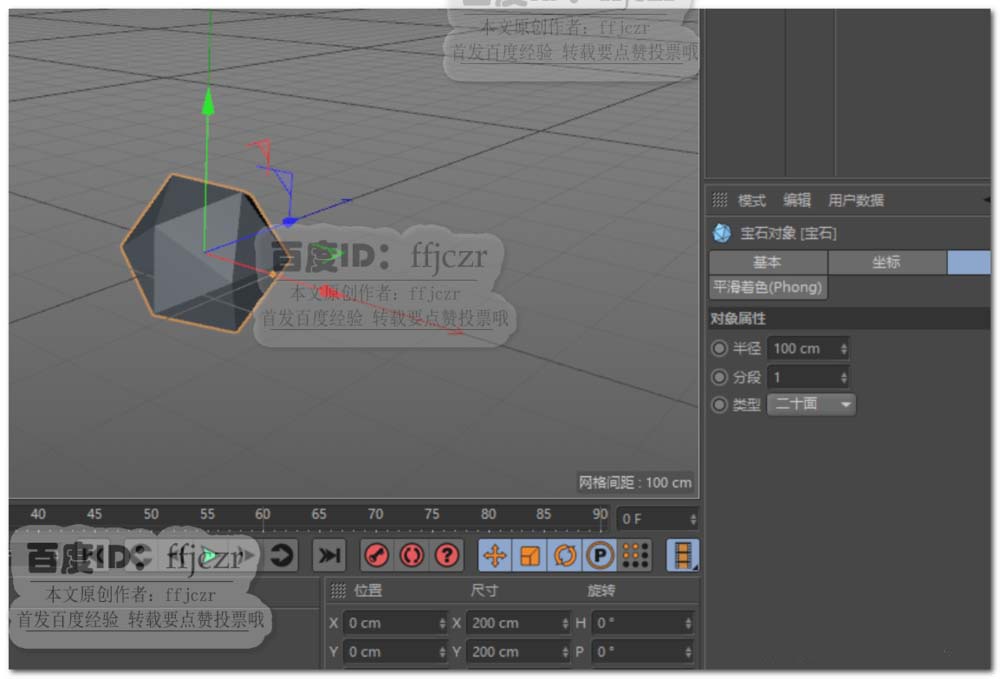Click frame 90 on the timeline ruler

(x=600, y=514)
